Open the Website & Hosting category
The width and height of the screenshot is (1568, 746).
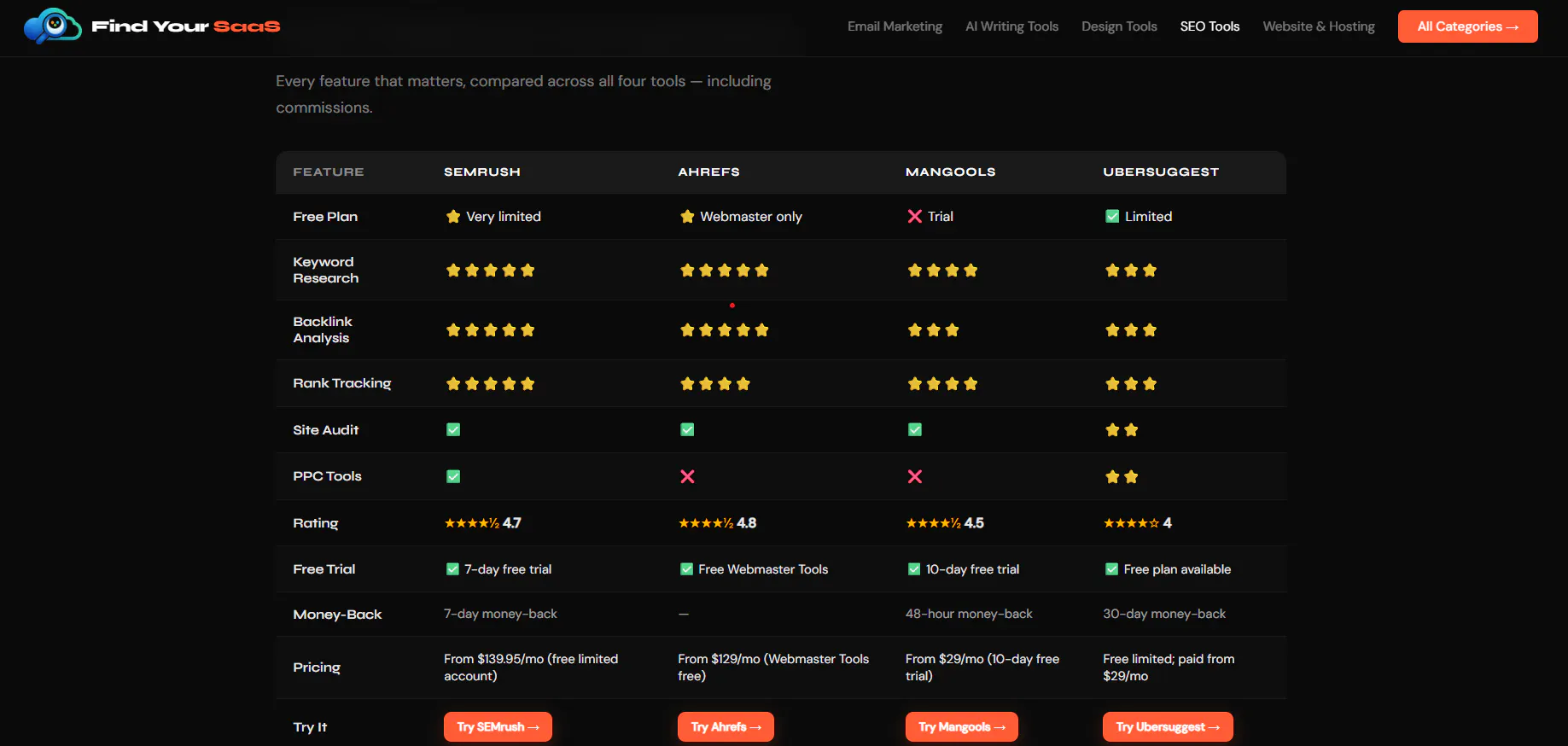1319,26
